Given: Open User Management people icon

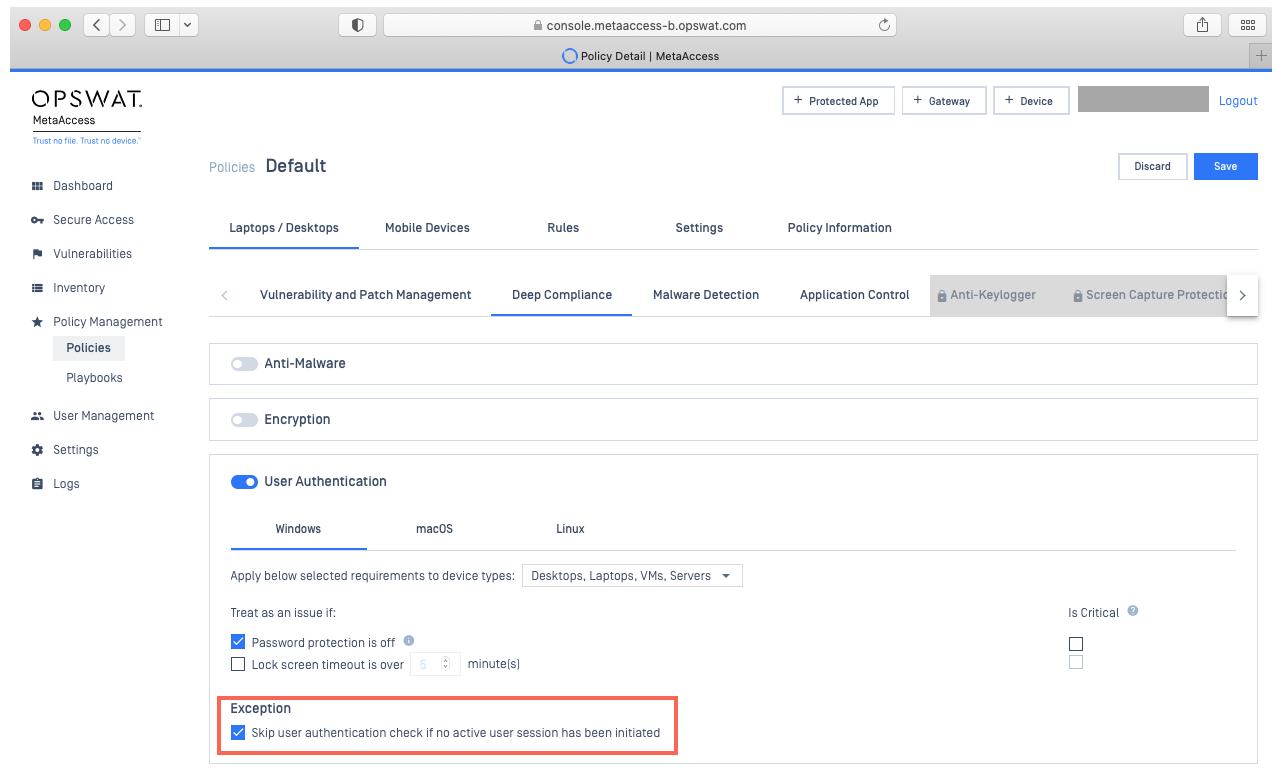Looking at the screenshot, I should (37, 416).
